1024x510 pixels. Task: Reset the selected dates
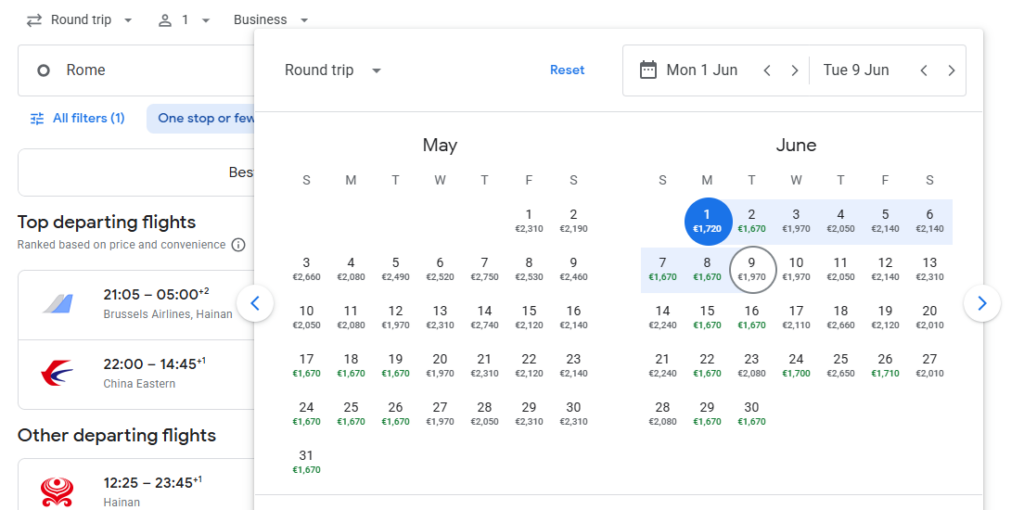pos(567,70)
